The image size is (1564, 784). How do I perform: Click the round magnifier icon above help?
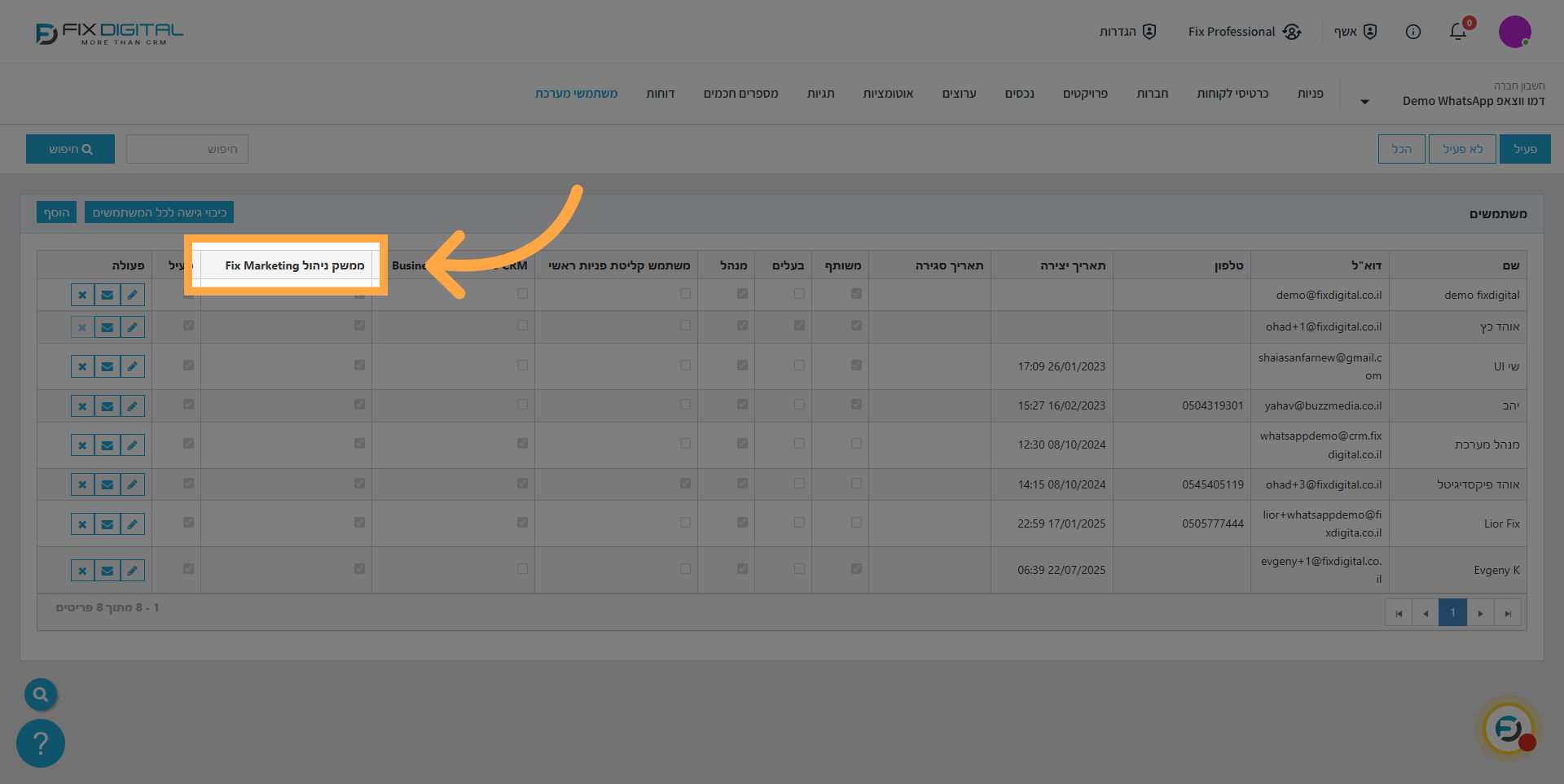coord(41,694)
